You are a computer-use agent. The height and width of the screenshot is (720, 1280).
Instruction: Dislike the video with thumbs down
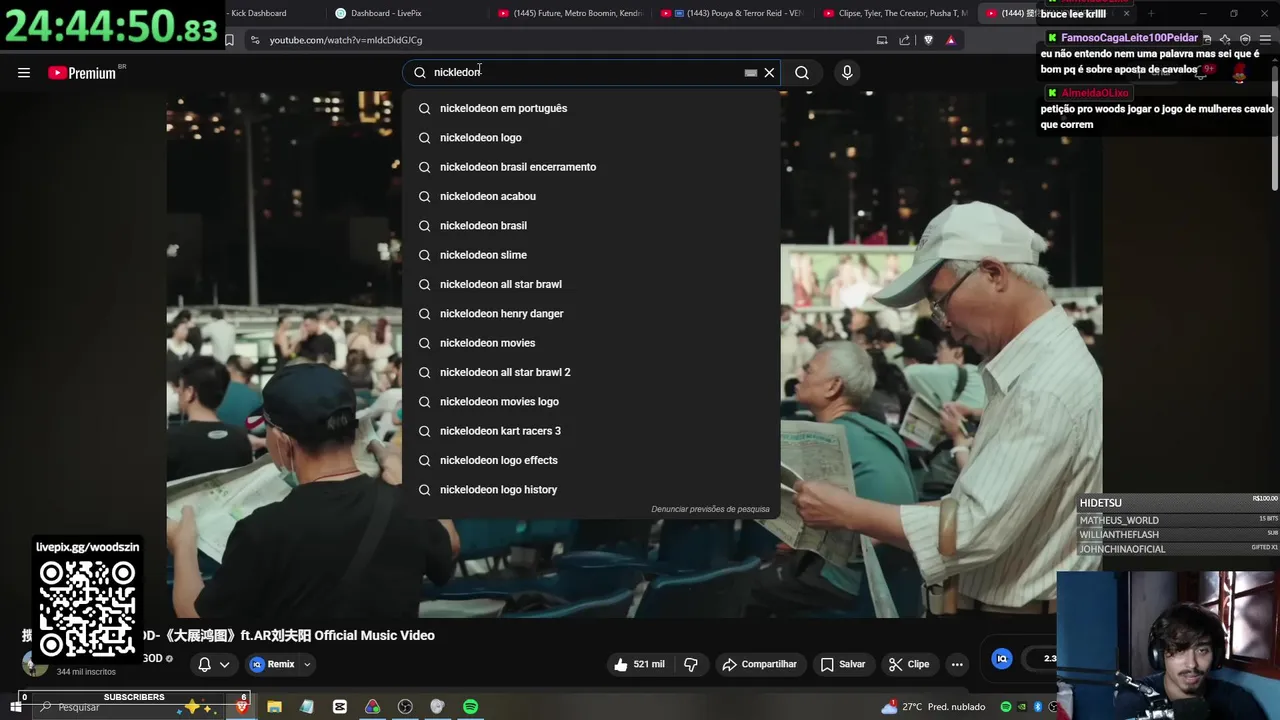pyautogui.click(x=691, y=664)
